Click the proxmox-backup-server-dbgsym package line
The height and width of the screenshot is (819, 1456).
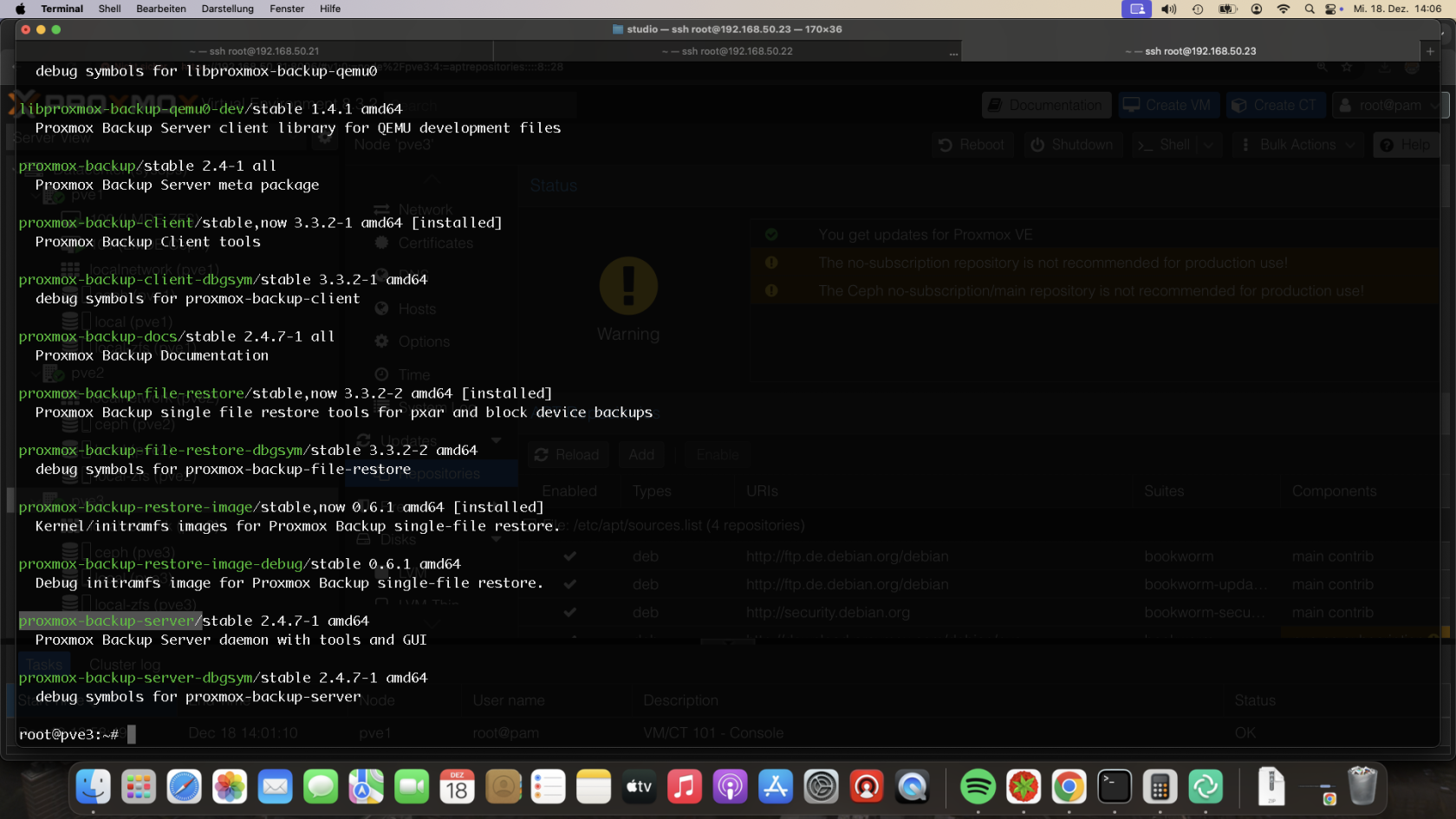pyautogui.click(x=224, y=678)
